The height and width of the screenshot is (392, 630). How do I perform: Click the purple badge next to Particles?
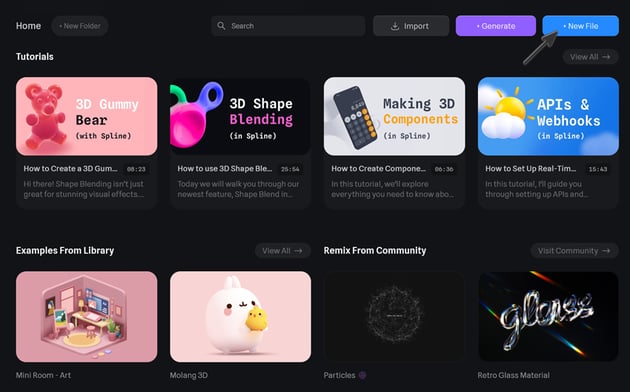362,375
